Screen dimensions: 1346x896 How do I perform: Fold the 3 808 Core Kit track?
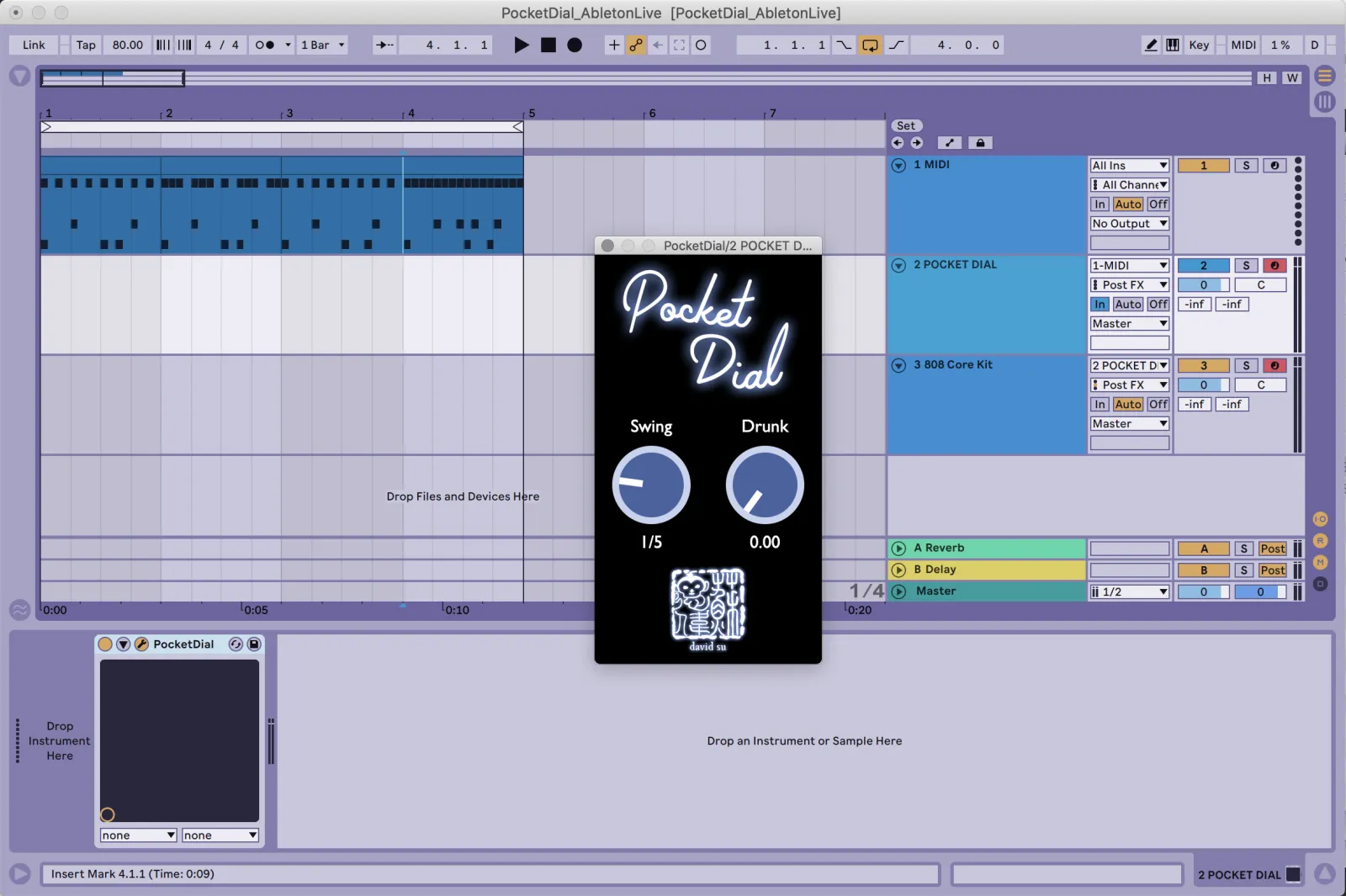click(898, 366)
